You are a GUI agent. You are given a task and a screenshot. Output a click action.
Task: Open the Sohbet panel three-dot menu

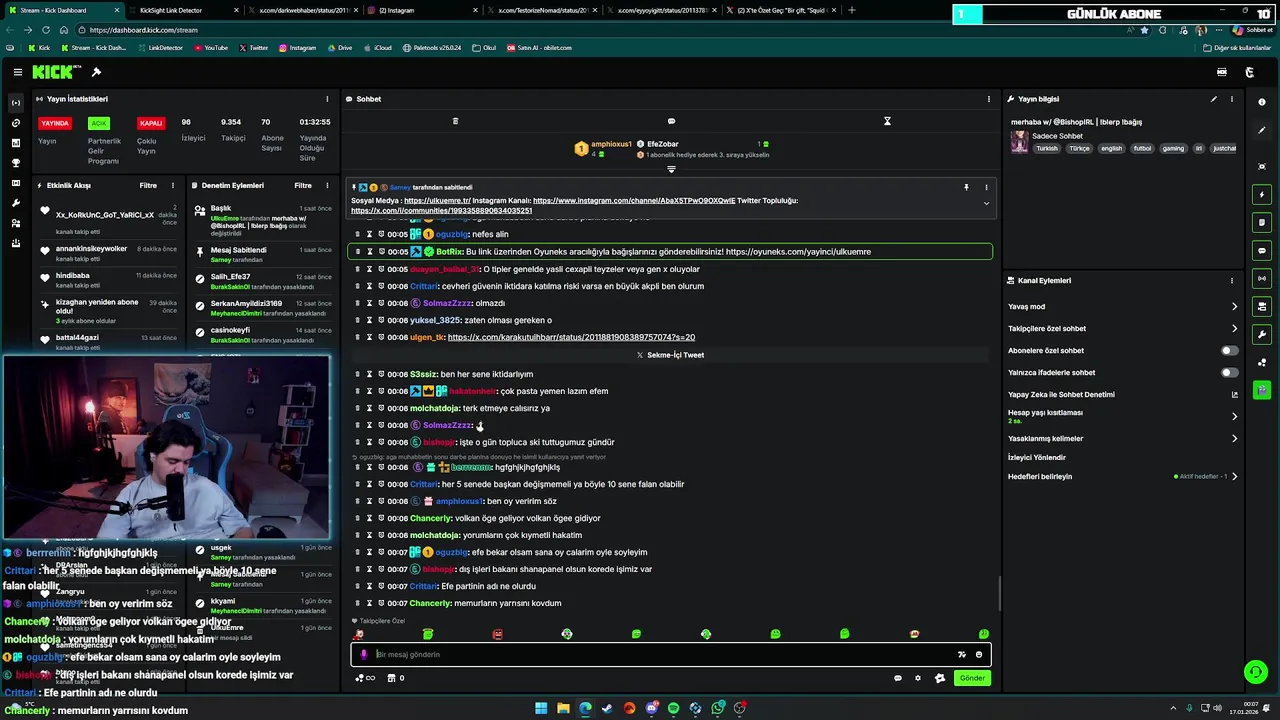[989, 99]
